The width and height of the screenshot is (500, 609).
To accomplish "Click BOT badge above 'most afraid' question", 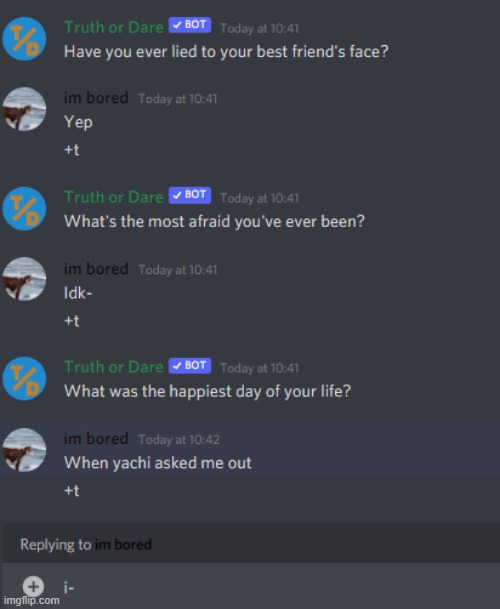I will click(190, 195).
